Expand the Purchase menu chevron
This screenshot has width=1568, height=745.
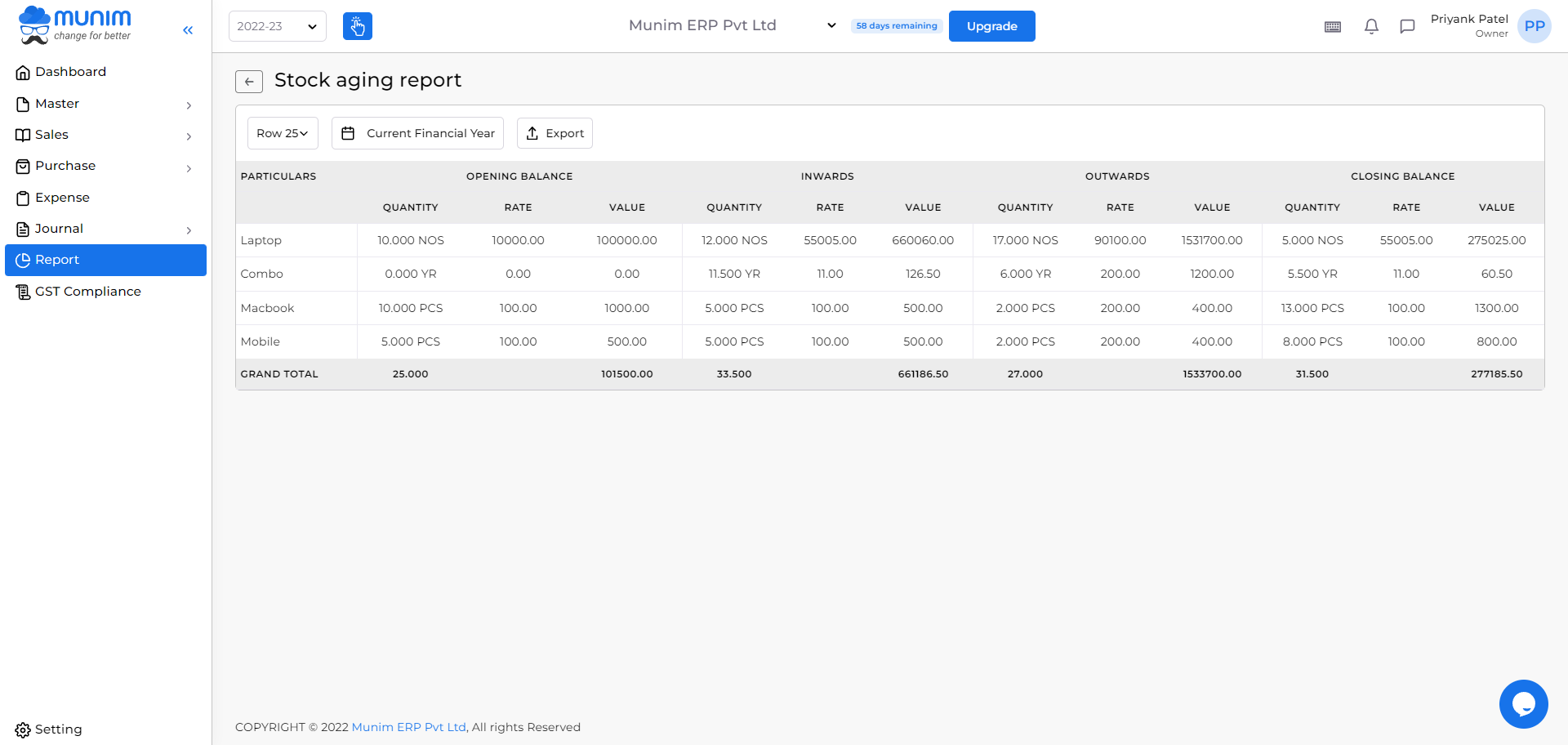coord(189,167)
